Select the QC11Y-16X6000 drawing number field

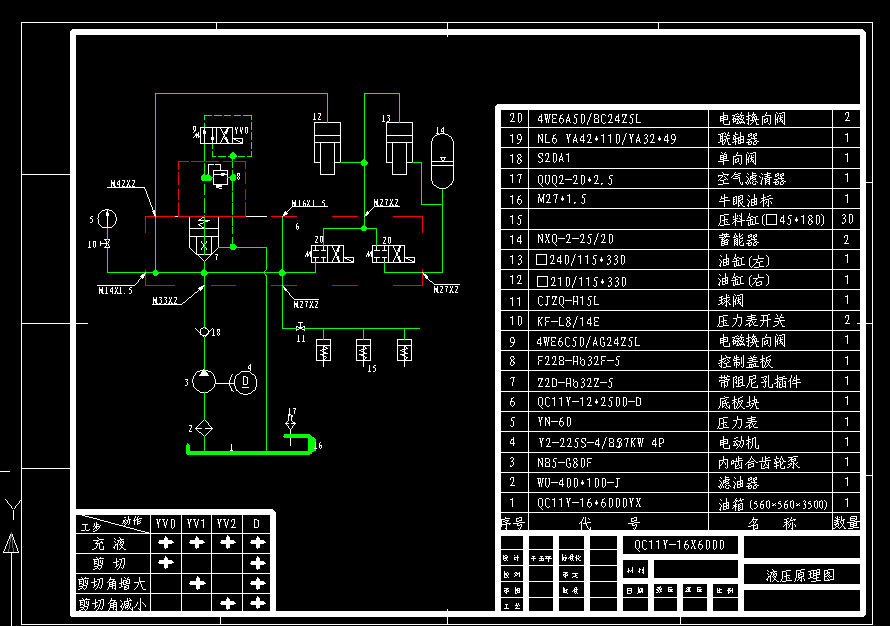tap(680, 545)
